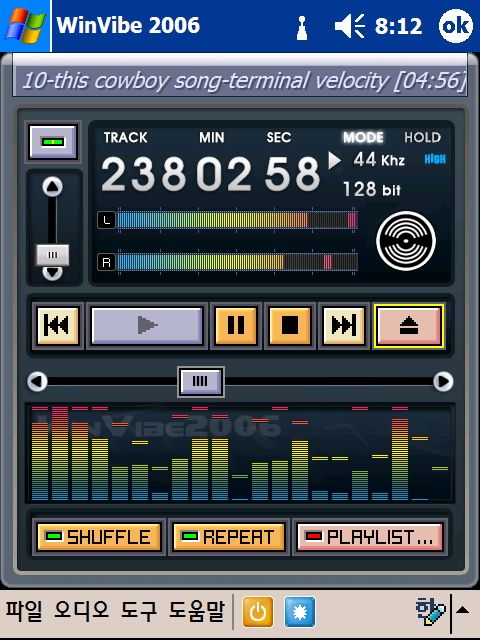Click the seconds display showing 58
This screenshot has width=480, height=640.
292,175
